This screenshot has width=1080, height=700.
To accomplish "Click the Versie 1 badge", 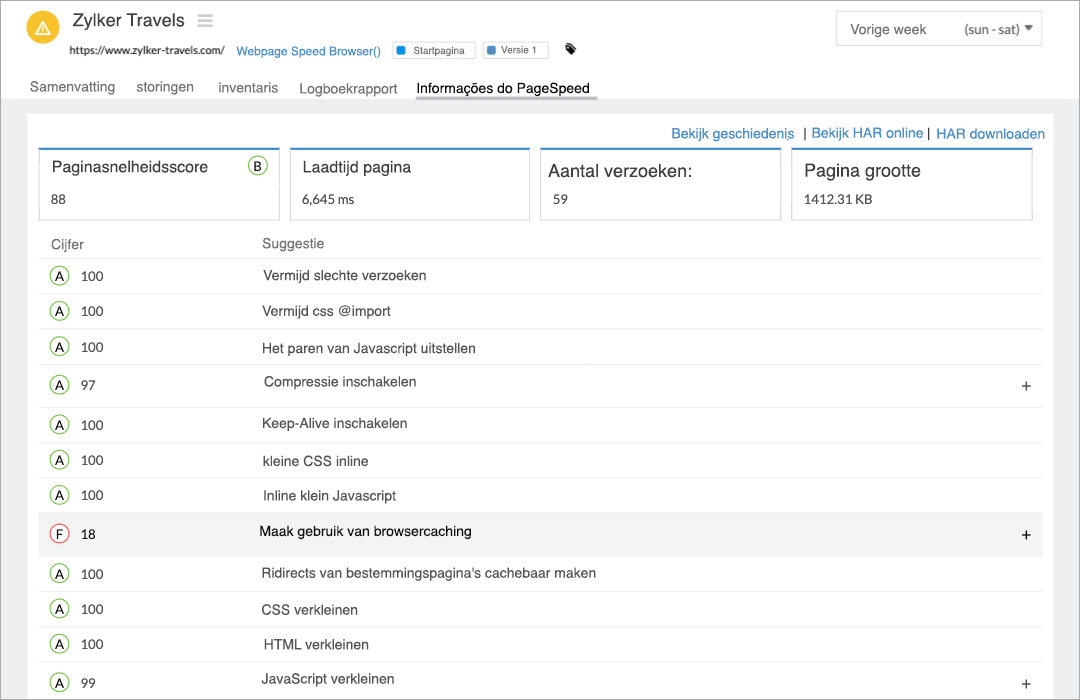I will pyautogui.click(x=514, y=49).
